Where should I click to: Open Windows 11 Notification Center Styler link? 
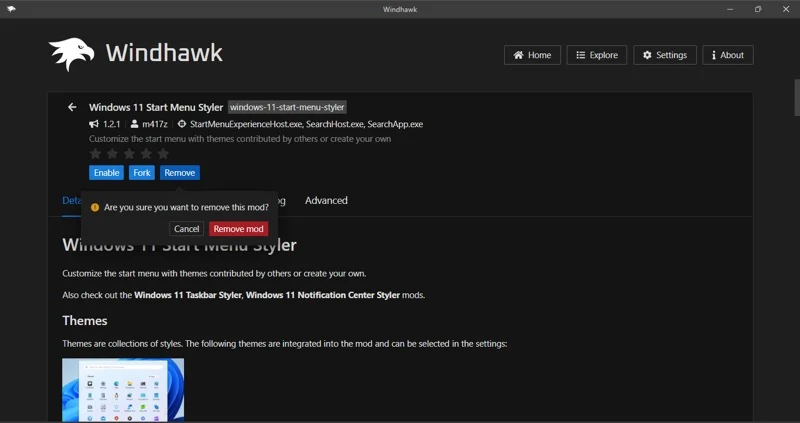(x=323, y=295)
